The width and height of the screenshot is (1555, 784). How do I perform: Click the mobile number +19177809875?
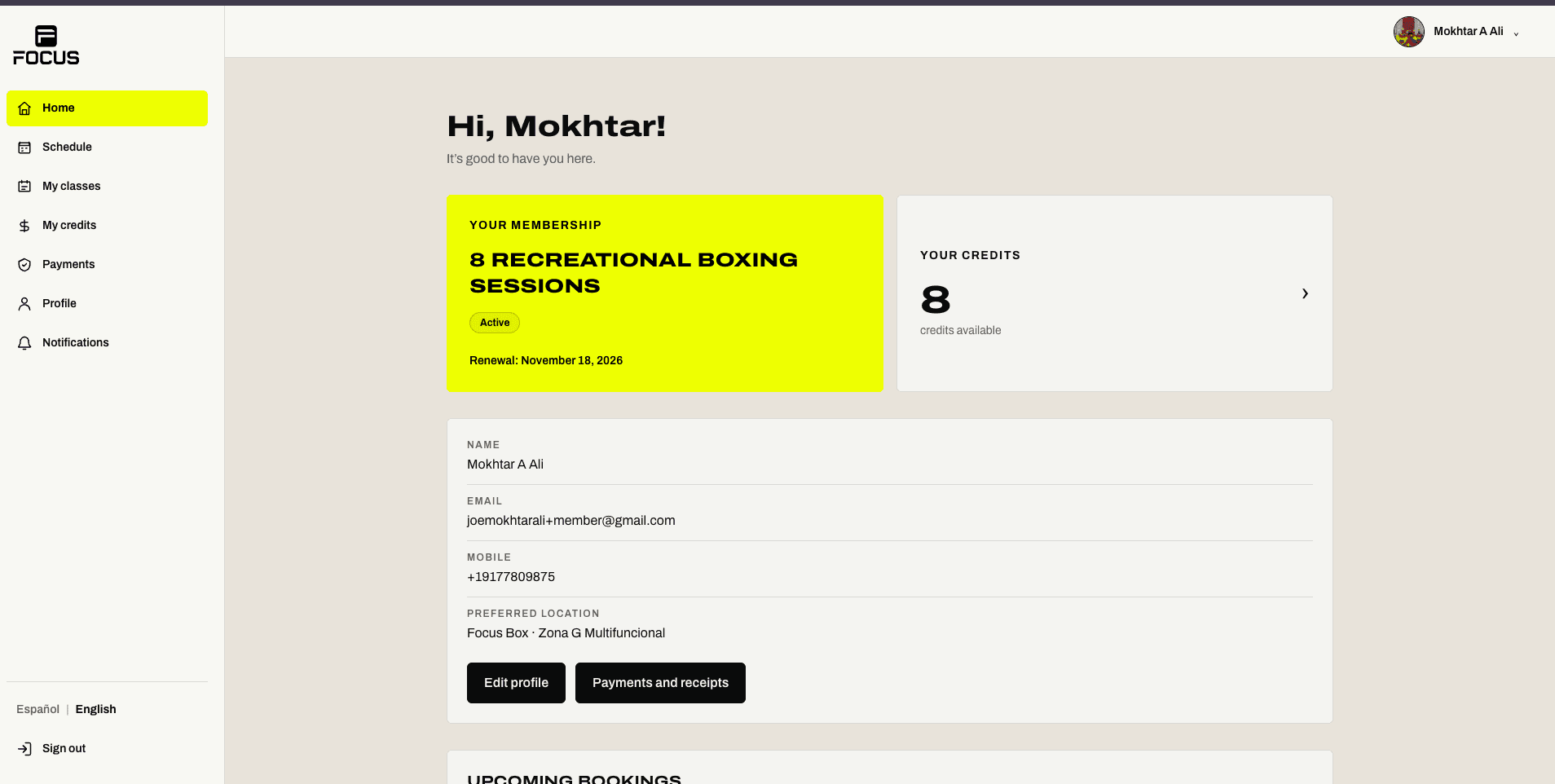tap(511, 577)
